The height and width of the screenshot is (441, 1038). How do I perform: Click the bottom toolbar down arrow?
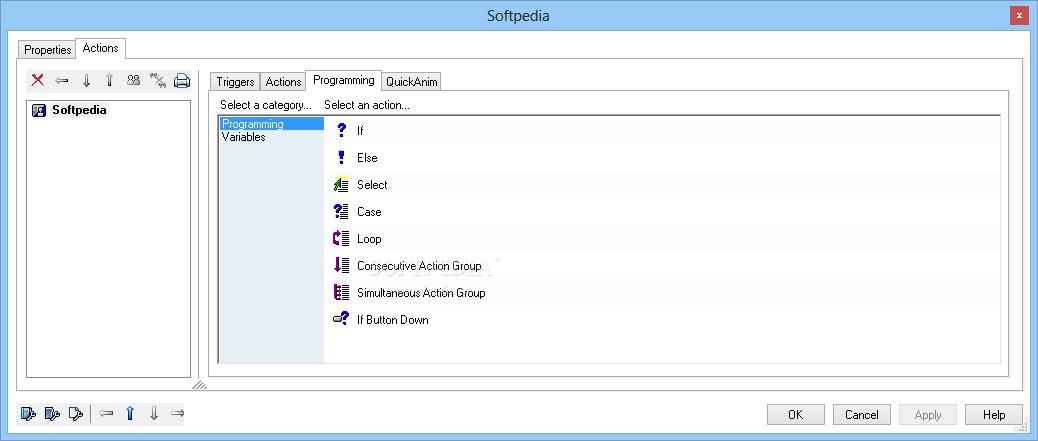[154, 414]
